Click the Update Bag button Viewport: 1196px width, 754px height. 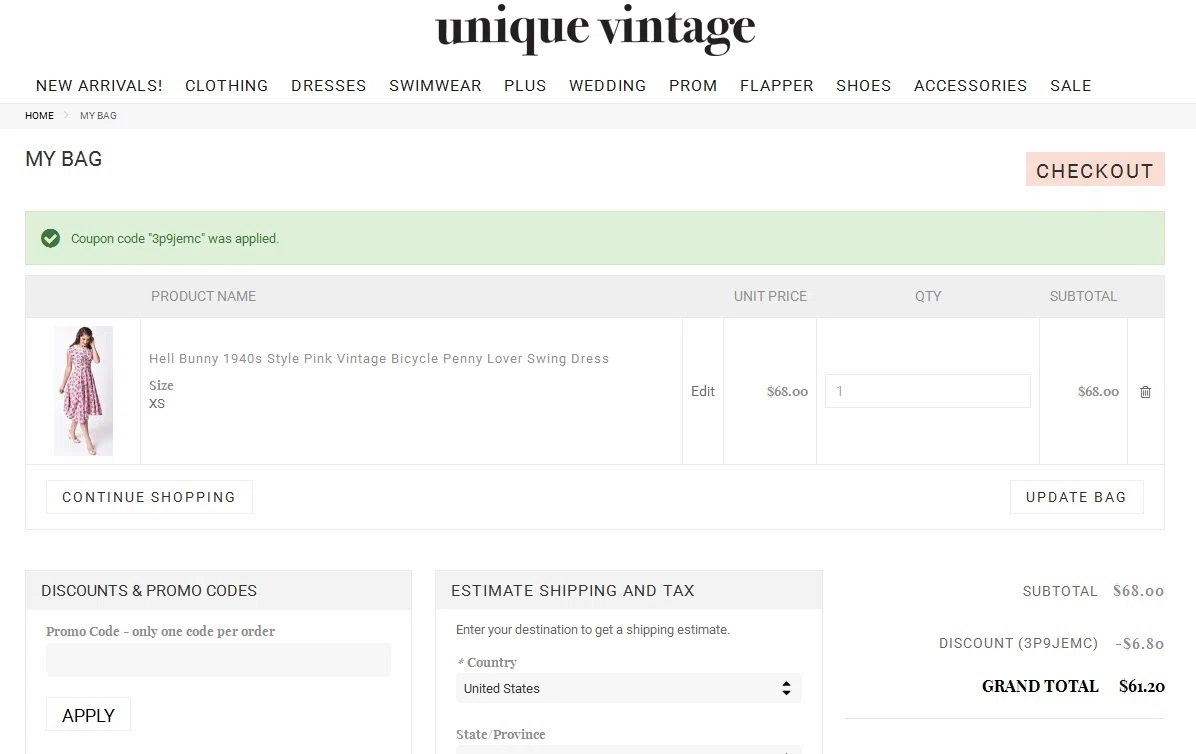pyautogui.click(x=1076, y=497)
